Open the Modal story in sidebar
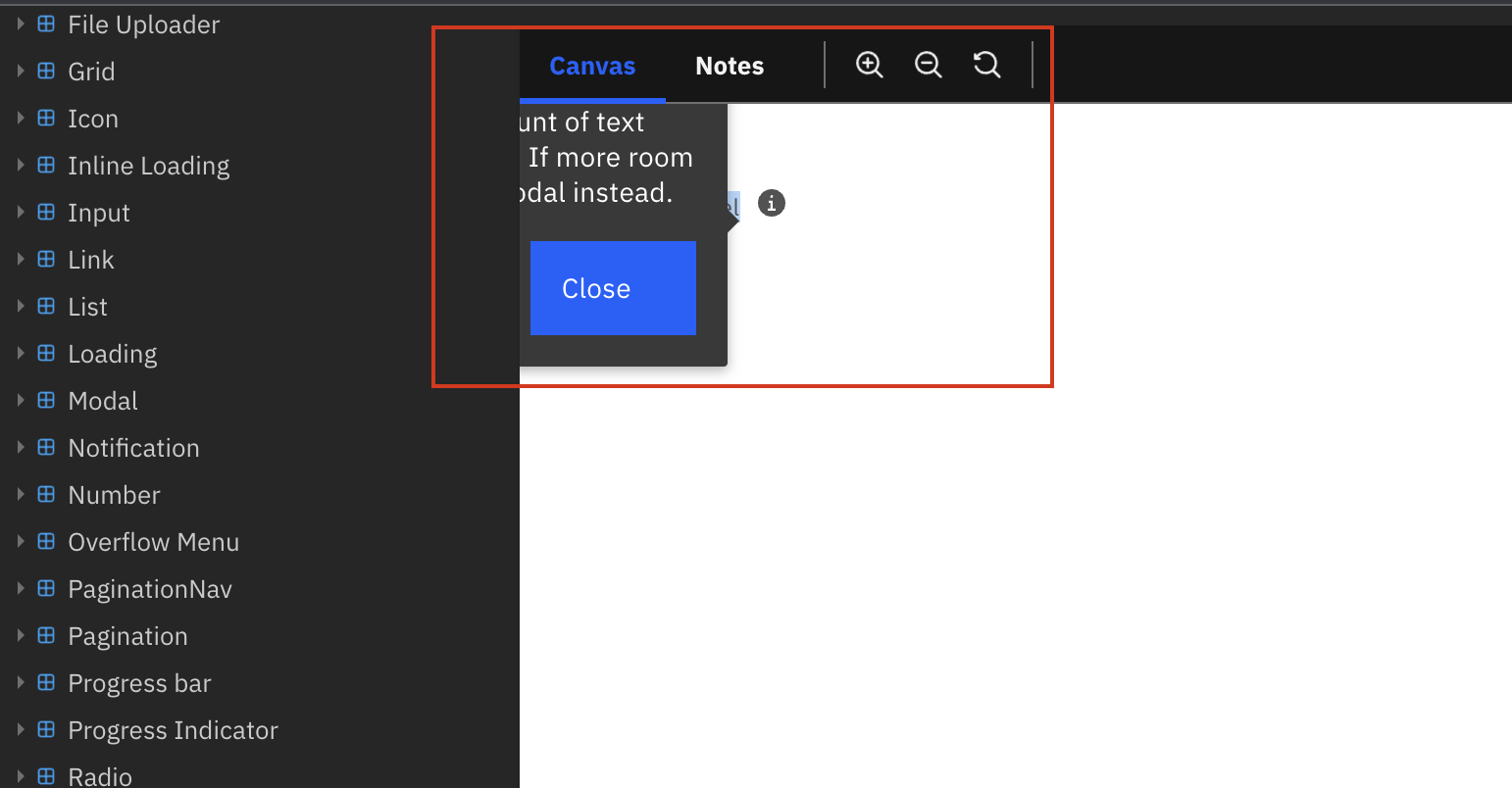 click(103, 401)
